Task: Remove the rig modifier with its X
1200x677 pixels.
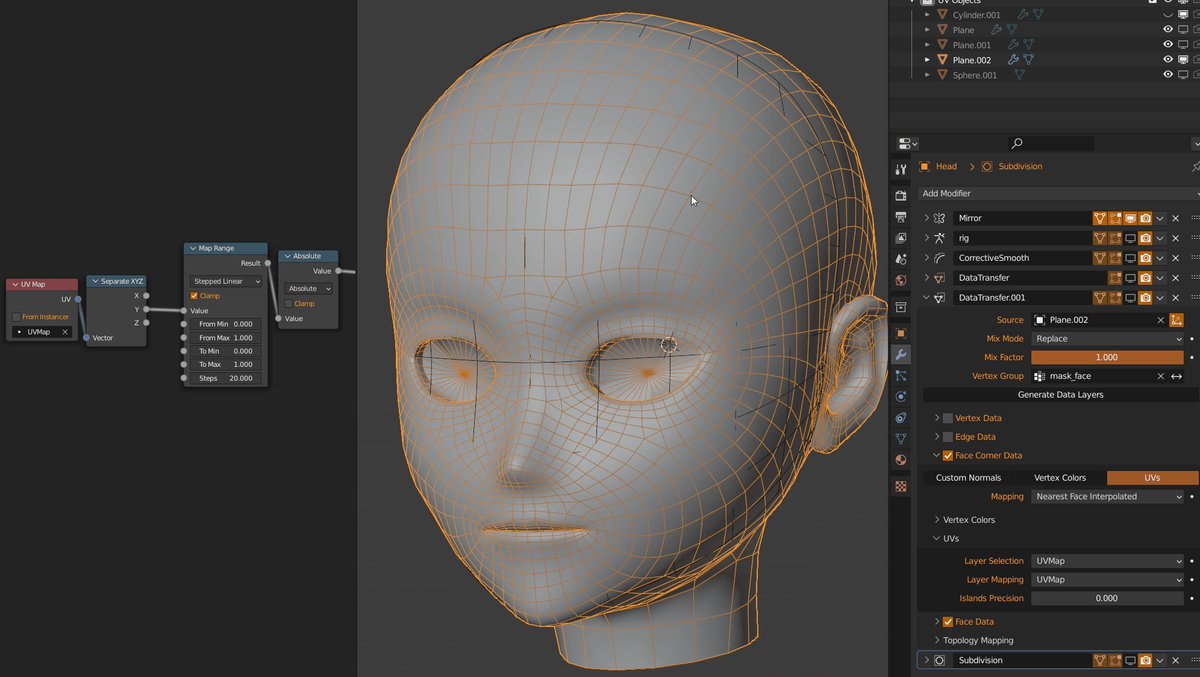Action: (1176, 238)
